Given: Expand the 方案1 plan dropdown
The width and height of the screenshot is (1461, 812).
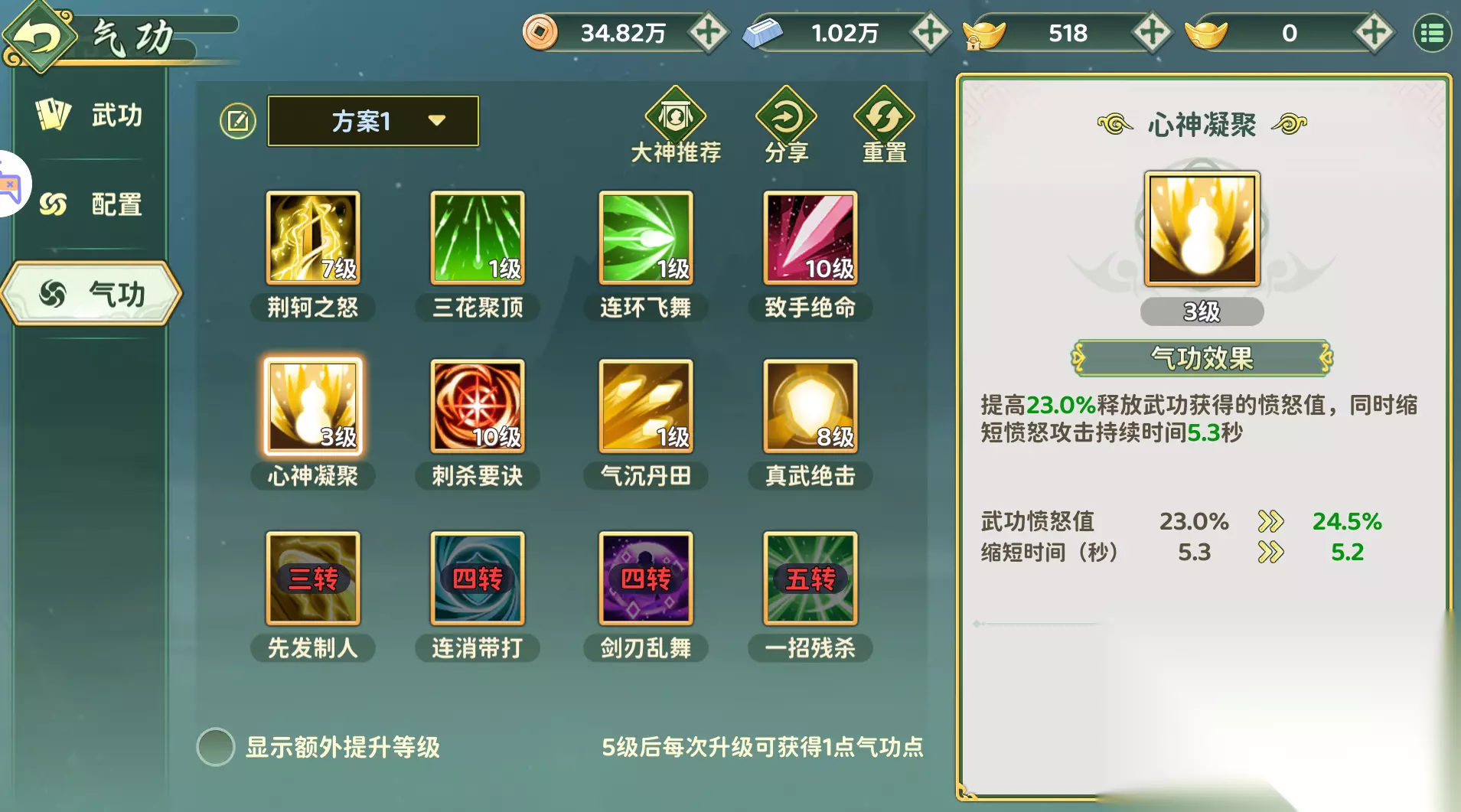Looking at the screenshot, I should click(x=373, y=121).
